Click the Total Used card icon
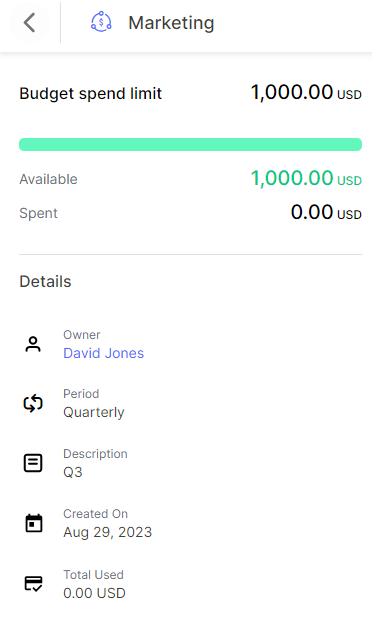Image resolution: width=372 pixels, height=619 pixels. pyautogui.click(x=34, y=583)
